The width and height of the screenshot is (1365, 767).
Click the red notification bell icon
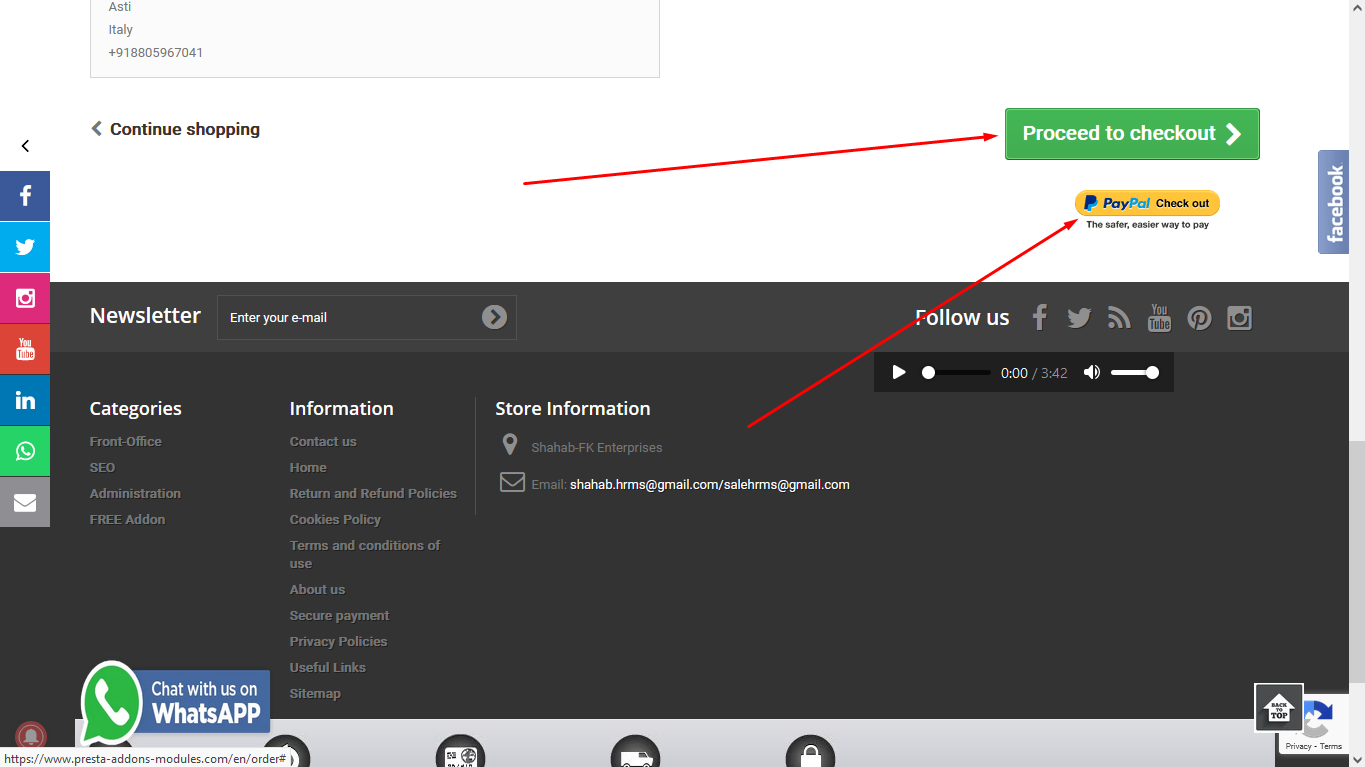(31, 736)
